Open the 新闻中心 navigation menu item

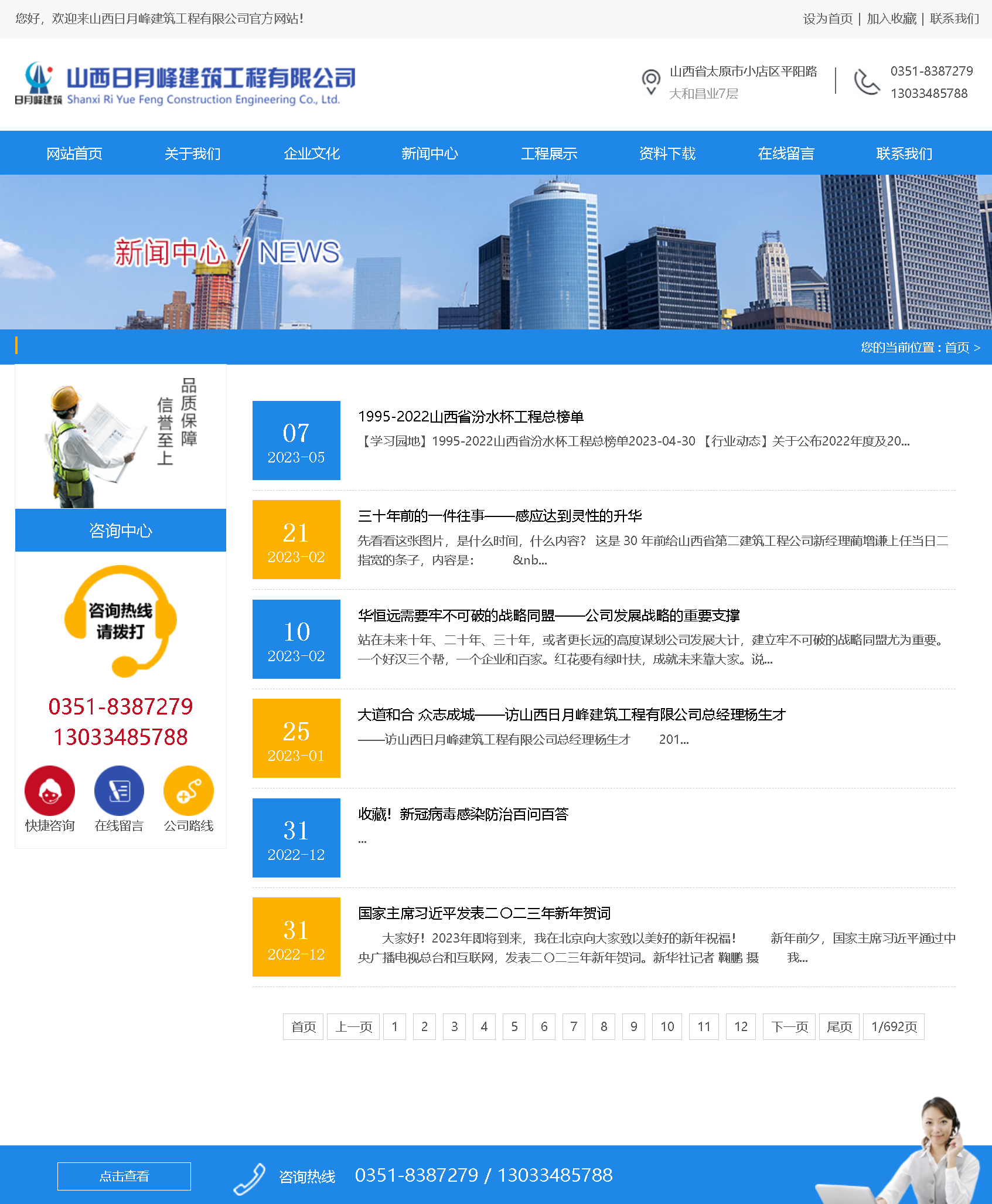(429, 154)
